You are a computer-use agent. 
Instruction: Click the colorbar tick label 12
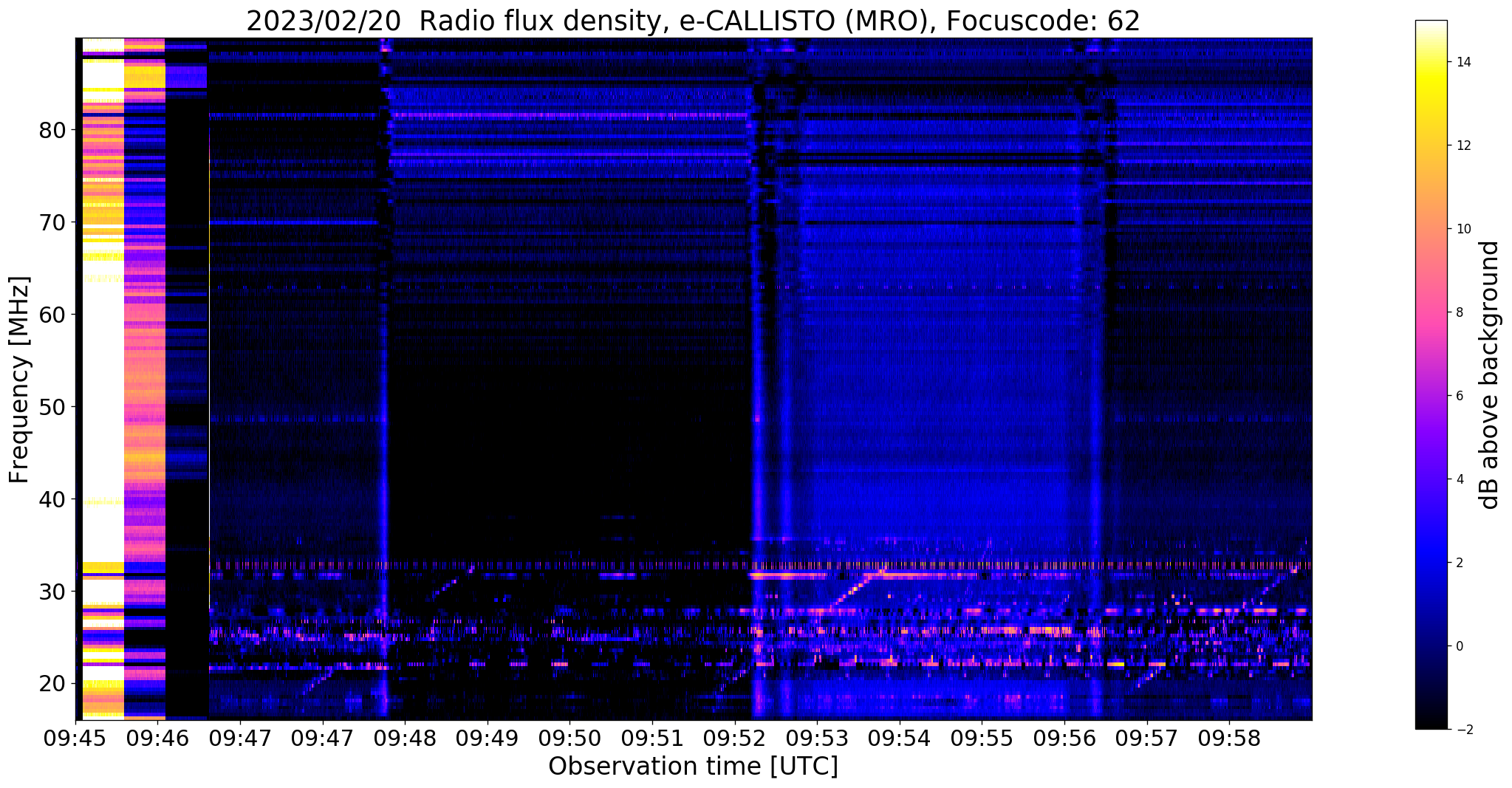(x=1462, y=145)
